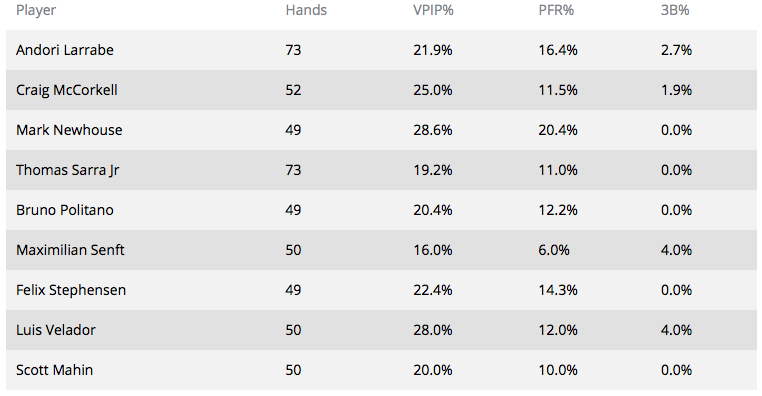The width and height of the screenshot is (762, 396).
Task: Click Maximilian Senft's 6.0% PFR value
Action: click(554, 250)
